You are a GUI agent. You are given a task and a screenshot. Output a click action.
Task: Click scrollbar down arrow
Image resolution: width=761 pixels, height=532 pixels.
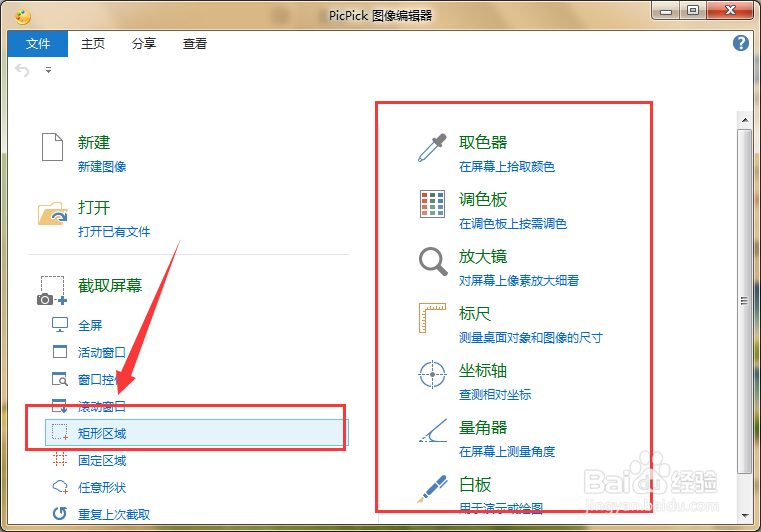click(x=745, y=515)
